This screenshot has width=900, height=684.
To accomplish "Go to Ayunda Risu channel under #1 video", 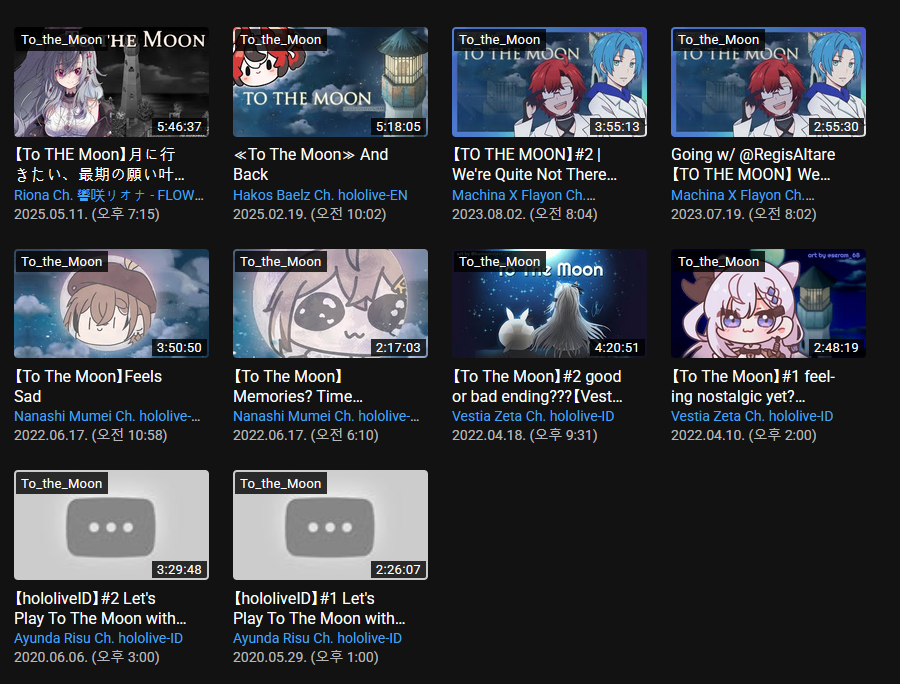I will (x=317, y=638).
